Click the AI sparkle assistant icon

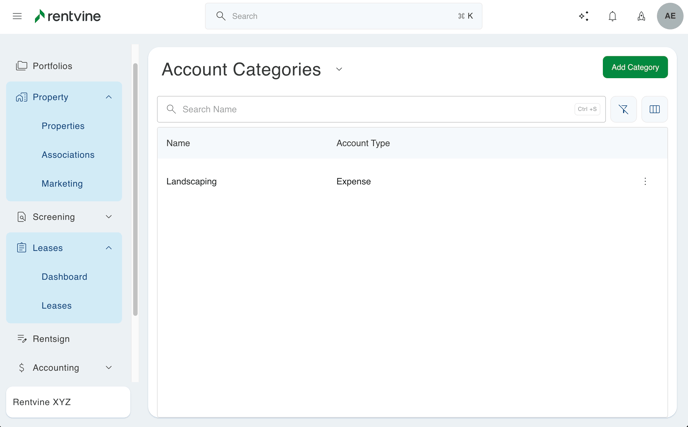coord(583,16)
